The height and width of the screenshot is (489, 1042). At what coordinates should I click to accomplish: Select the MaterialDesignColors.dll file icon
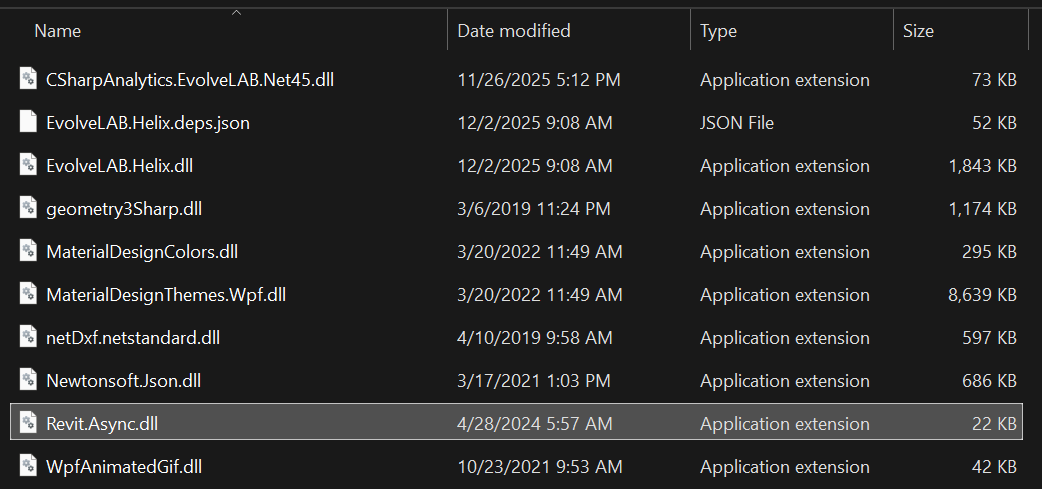click(x=29, y=252)
